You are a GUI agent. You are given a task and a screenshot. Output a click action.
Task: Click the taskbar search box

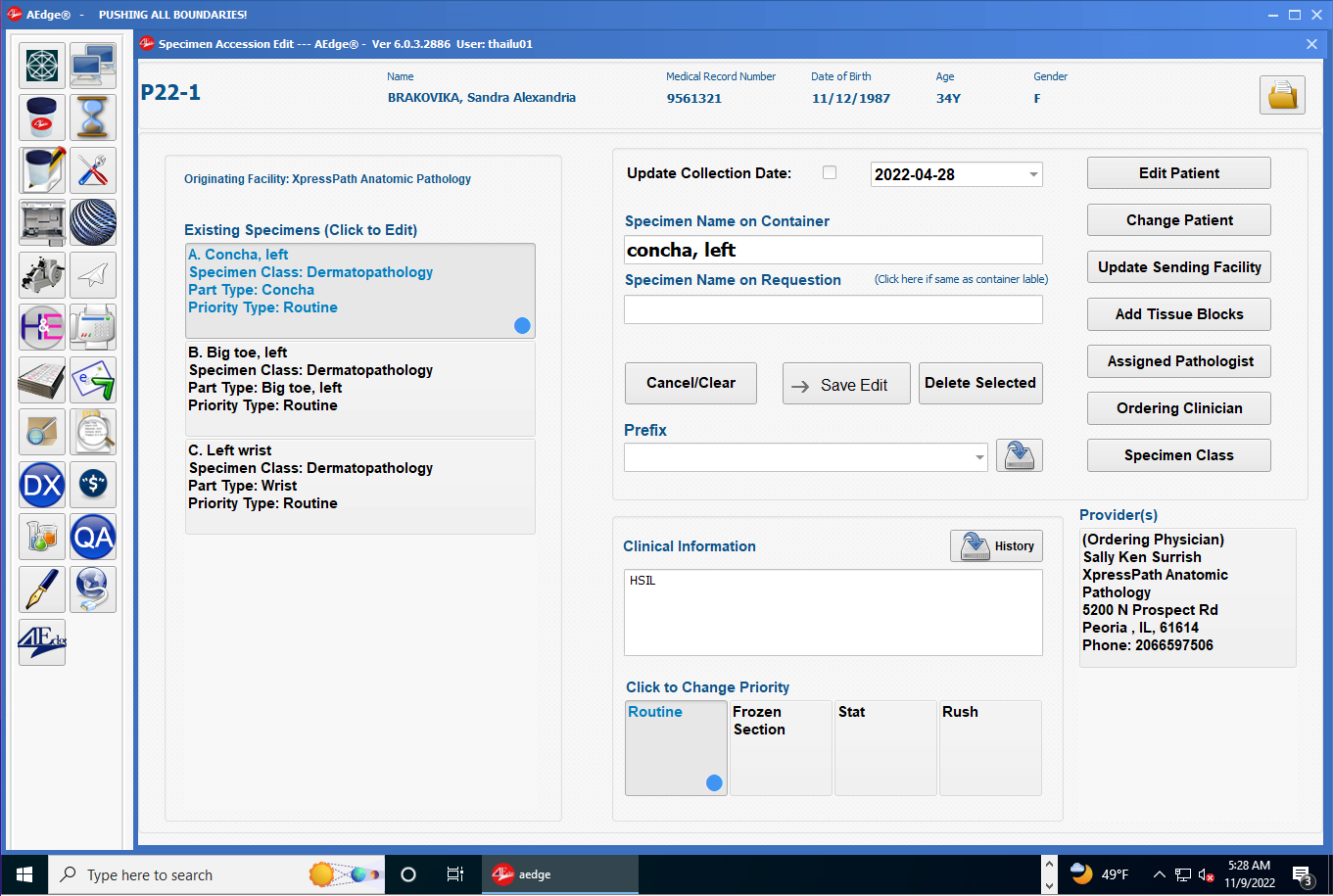pyautogui.click(x=215, y=874)
